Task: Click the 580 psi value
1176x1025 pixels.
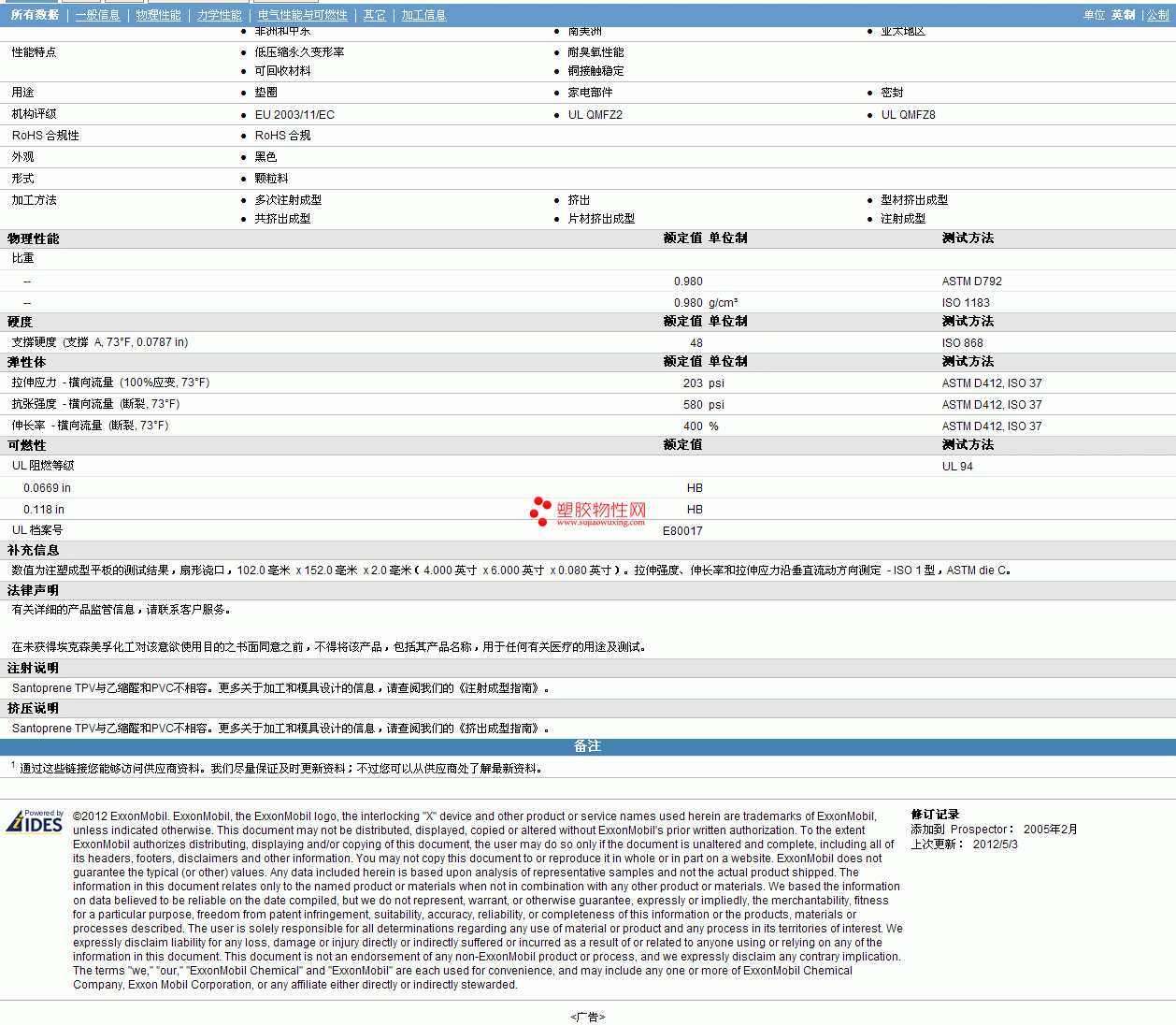Action: click(x=704, y=405)
